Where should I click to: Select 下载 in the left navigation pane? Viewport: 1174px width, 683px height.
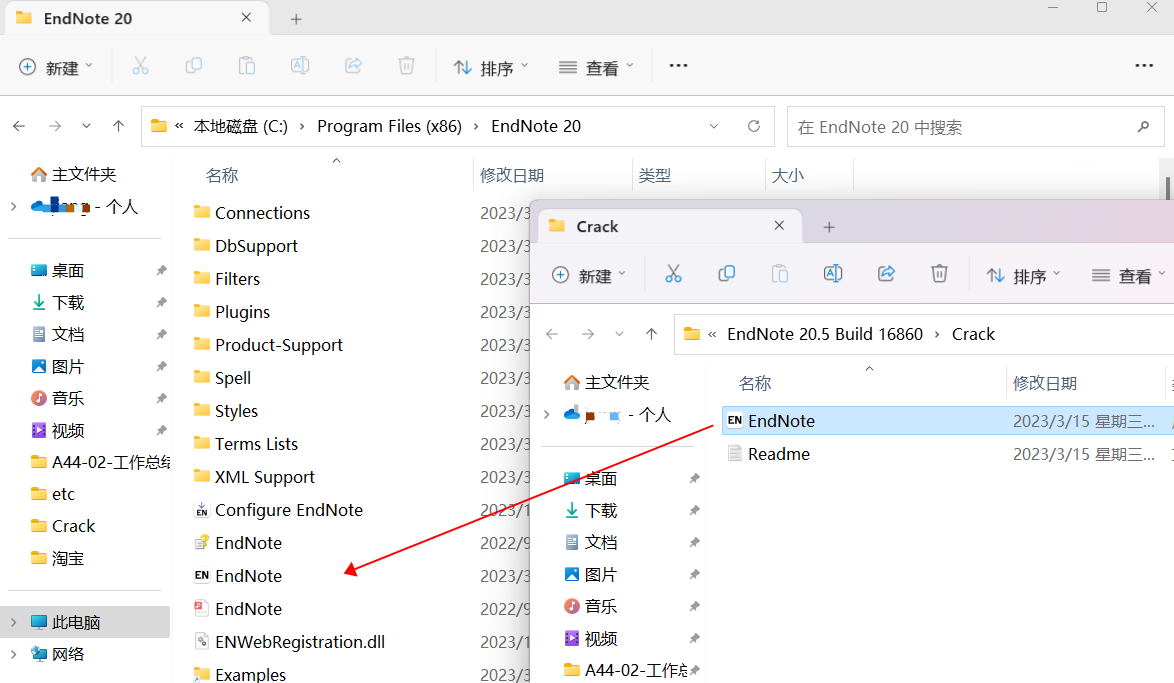(68, 302)
